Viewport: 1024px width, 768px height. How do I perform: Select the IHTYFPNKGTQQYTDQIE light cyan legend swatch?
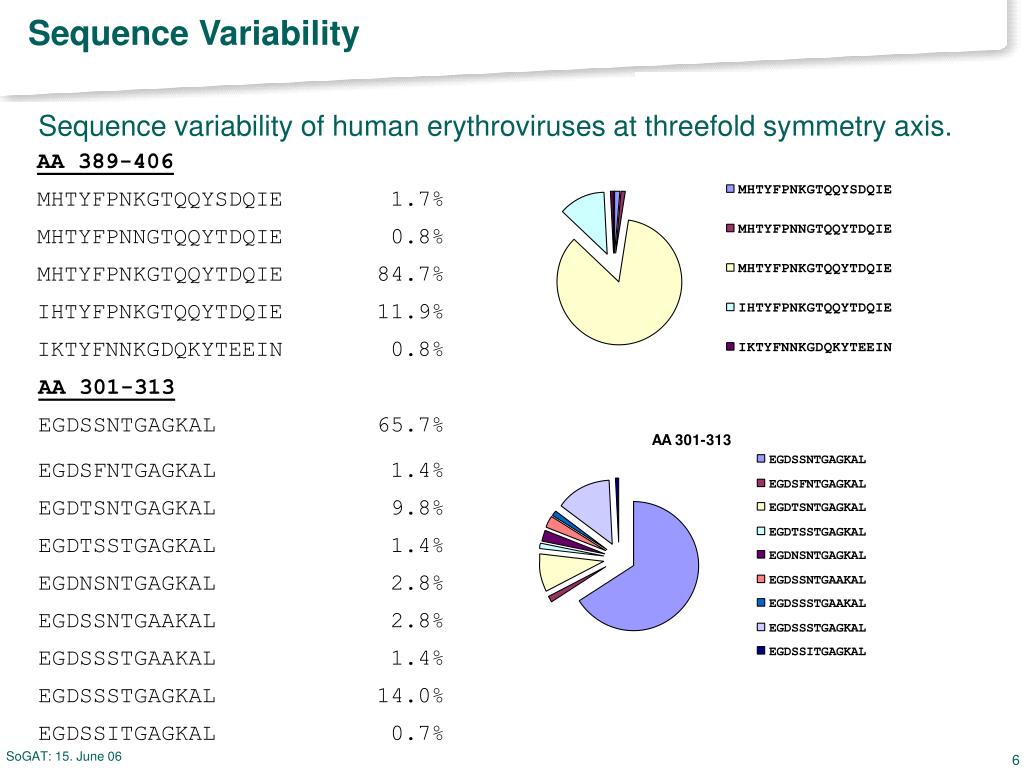[x=731, y=307]
